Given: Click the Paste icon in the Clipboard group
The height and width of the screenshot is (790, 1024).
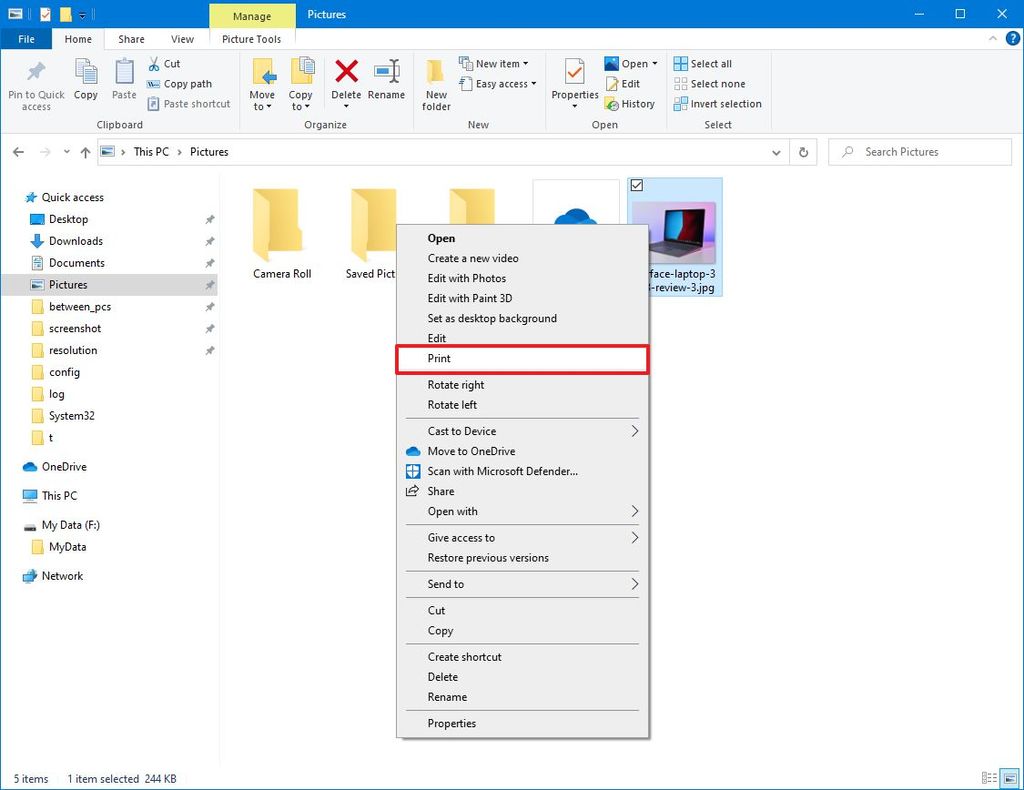Looking at the screenshot, I should coord(123,84).
